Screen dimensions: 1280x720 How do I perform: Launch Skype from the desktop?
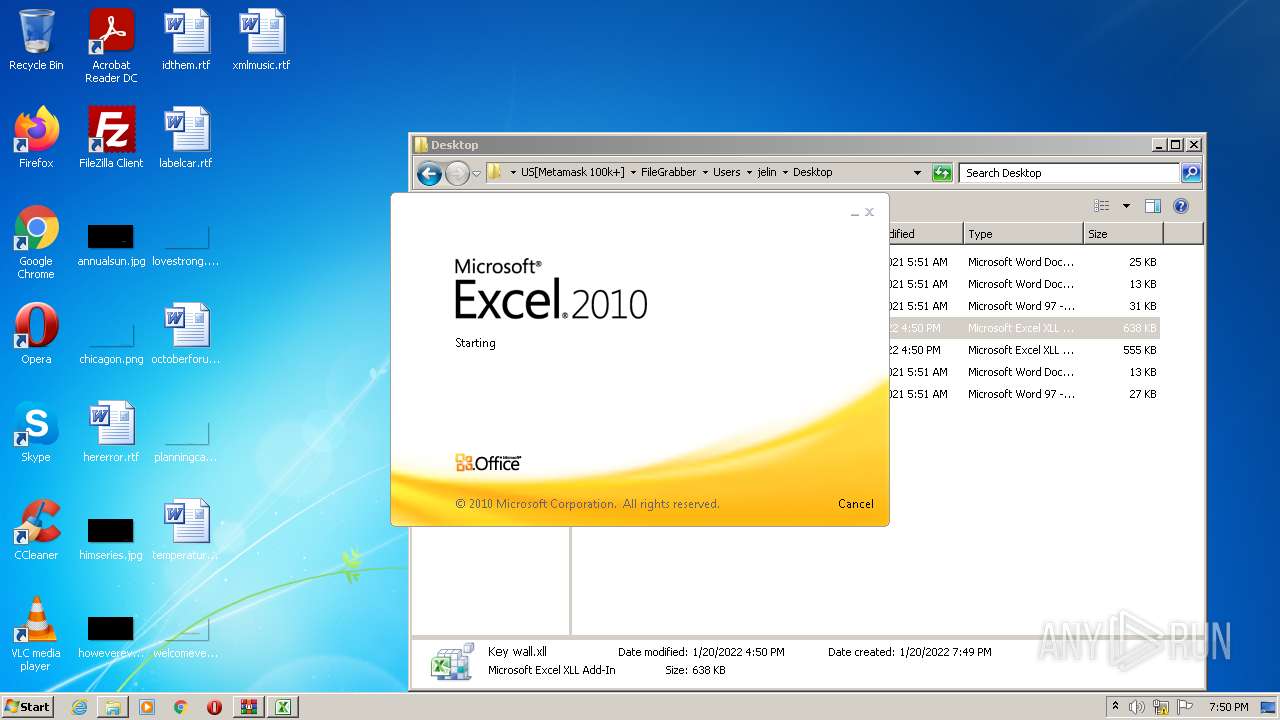(x=36, y=432)
